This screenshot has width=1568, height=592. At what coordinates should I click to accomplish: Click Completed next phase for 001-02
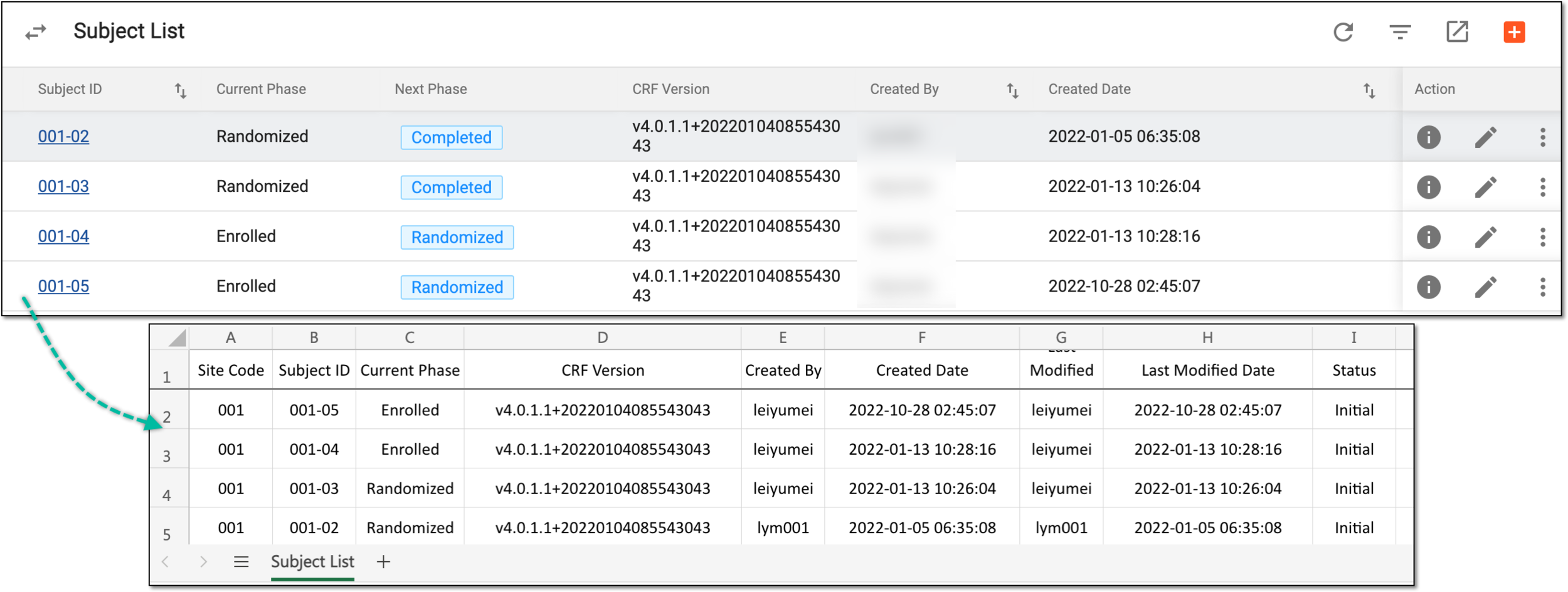451,137
